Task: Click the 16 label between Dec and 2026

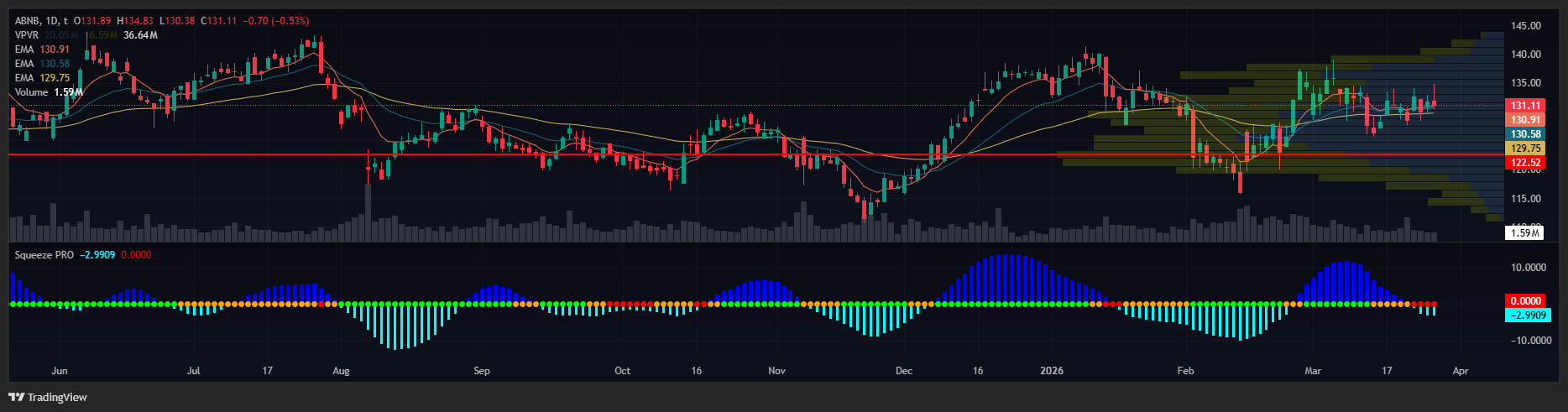Action: 978,371
